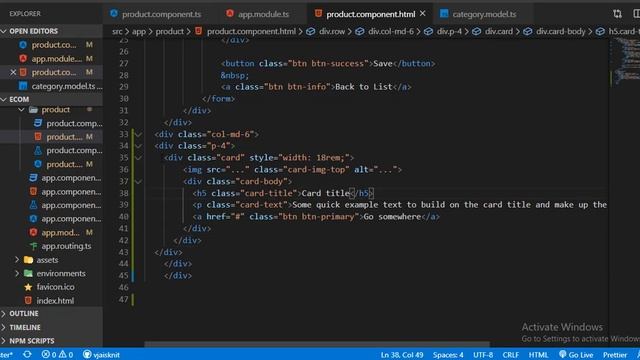Click the product folder icon

pyautogui.click(x=33, y=109)
